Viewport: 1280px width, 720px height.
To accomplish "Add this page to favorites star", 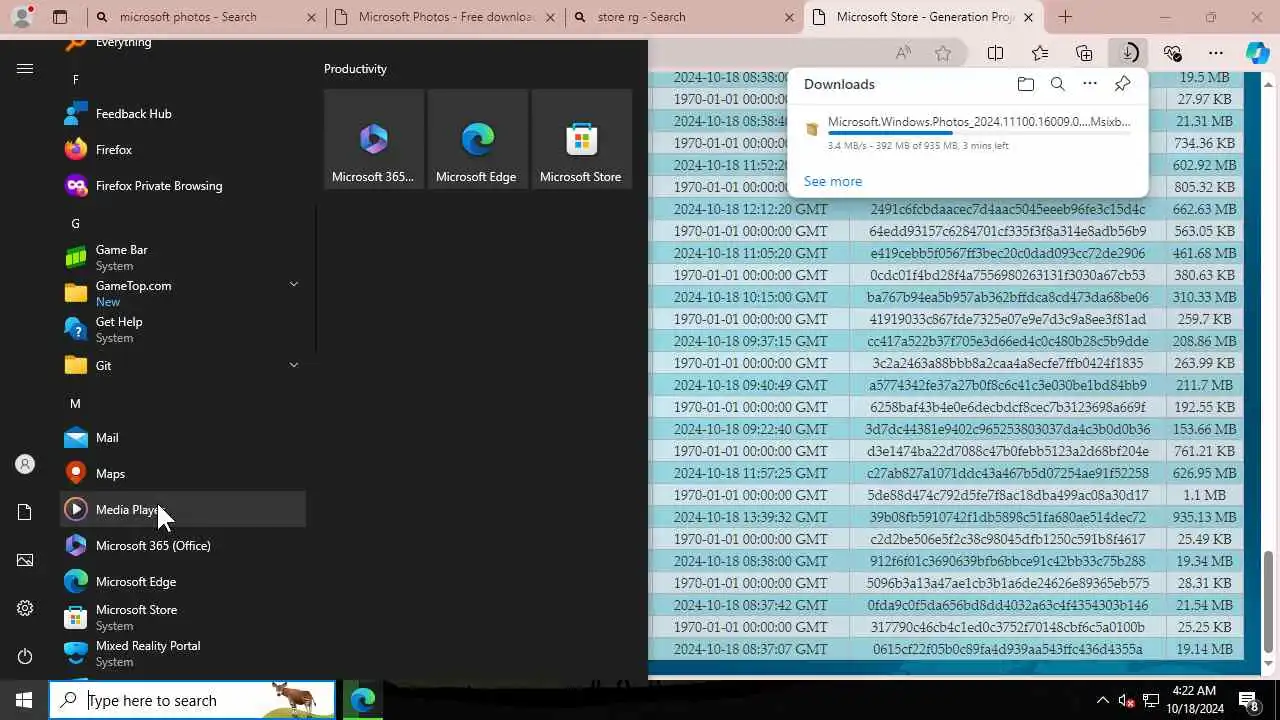I will click(x=943, y=53).
